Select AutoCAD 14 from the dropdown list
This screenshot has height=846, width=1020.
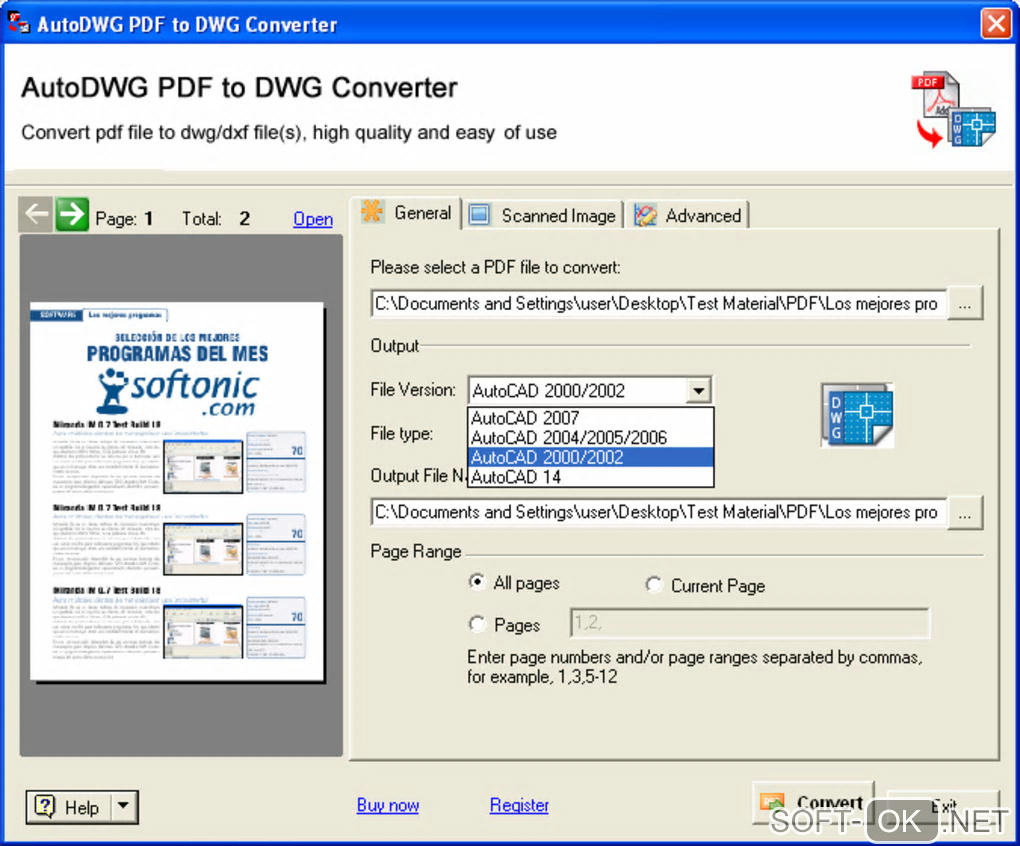point(590,477)
